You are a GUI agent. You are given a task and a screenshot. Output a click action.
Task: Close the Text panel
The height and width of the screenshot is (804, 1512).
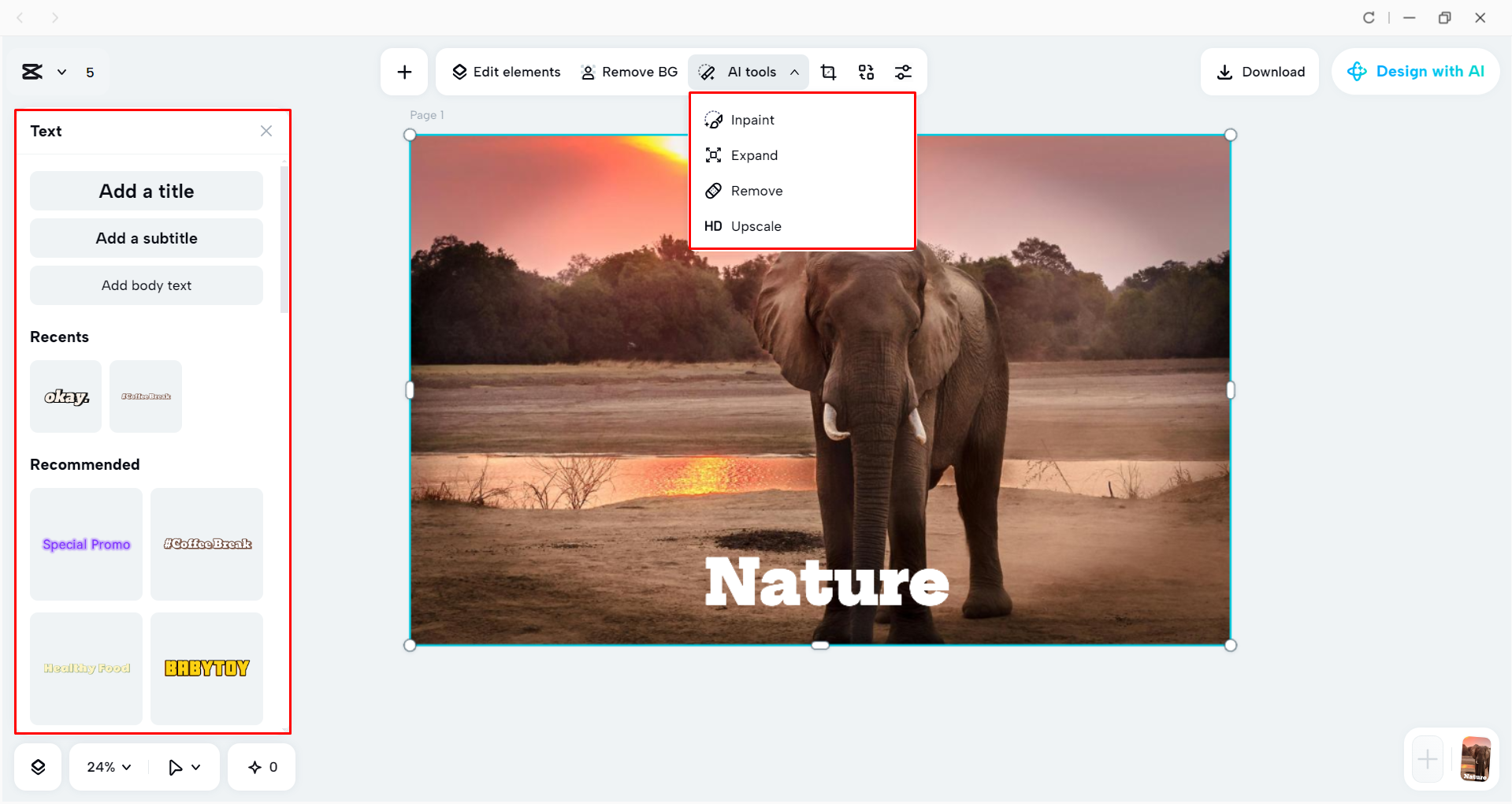click(266, 131)
